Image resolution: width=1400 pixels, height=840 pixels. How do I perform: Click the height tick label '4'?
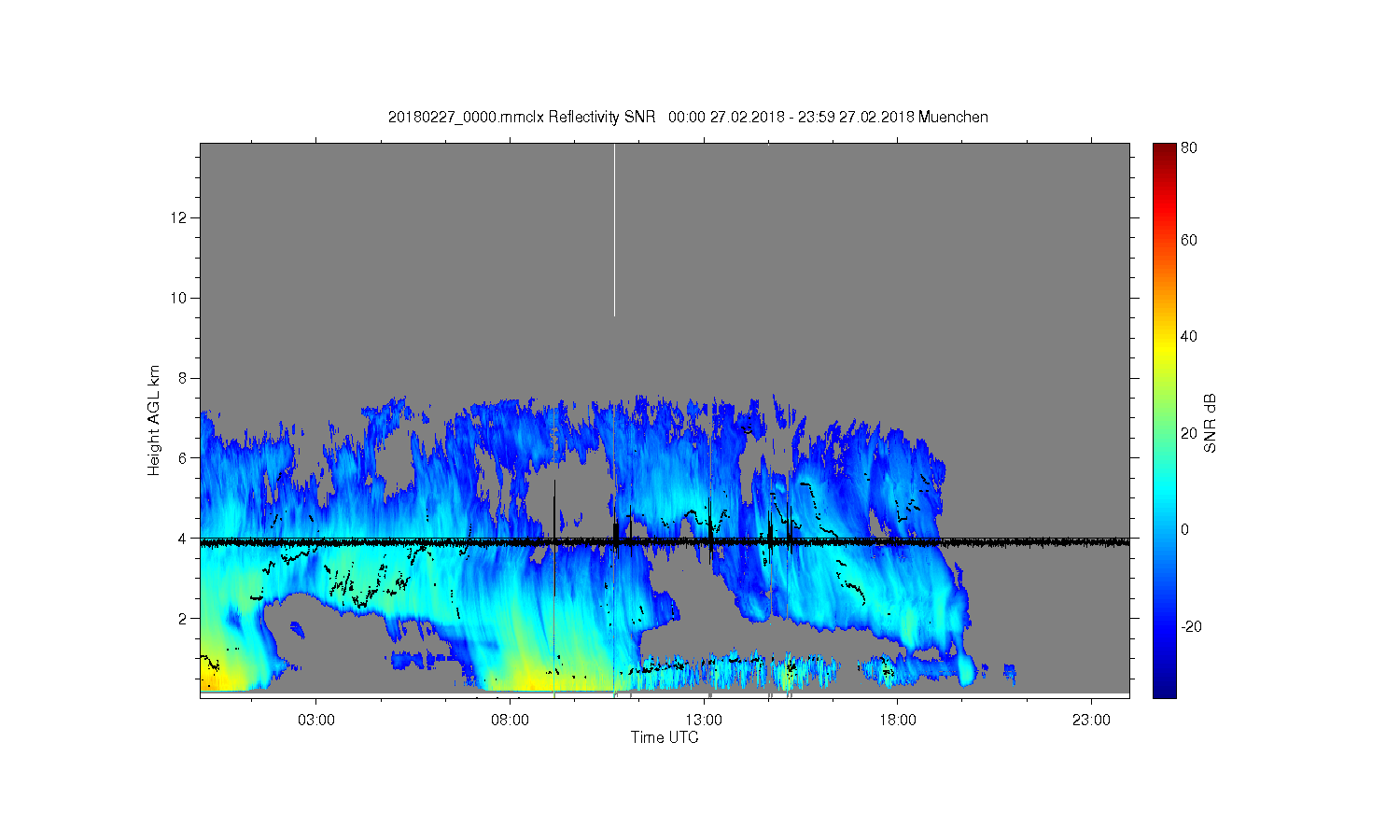tap(183, 539)
